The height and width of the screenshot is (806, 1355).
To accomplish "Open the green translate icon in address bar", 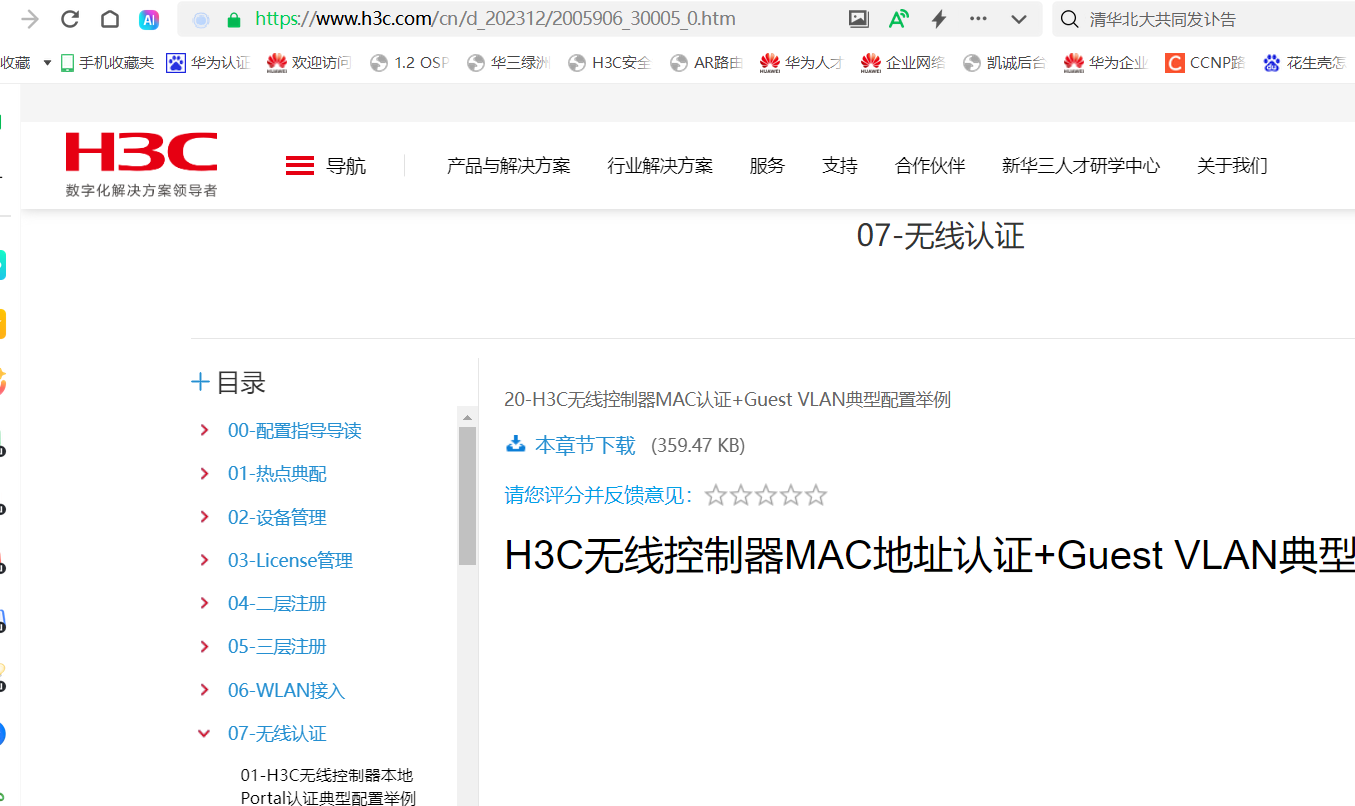I will click(898, 19).
